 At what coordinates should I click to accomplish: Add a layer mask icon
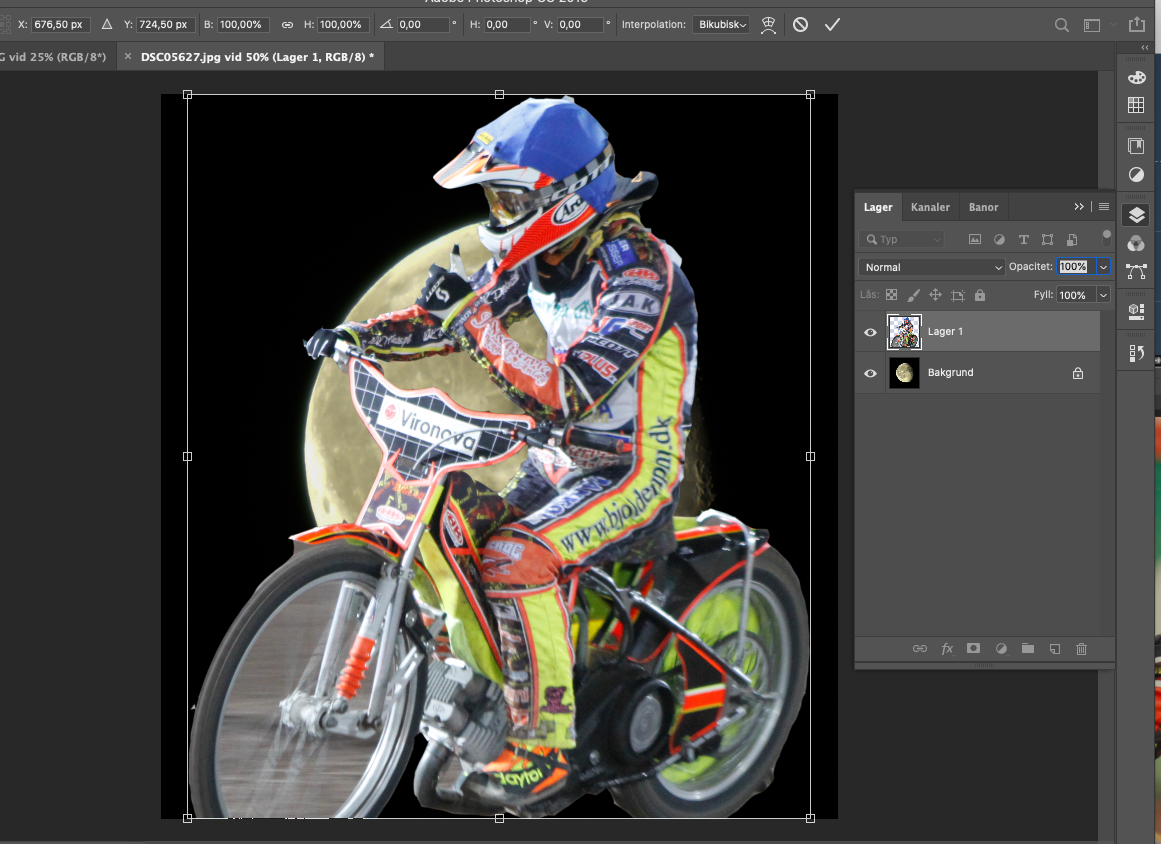pos(974,649)
